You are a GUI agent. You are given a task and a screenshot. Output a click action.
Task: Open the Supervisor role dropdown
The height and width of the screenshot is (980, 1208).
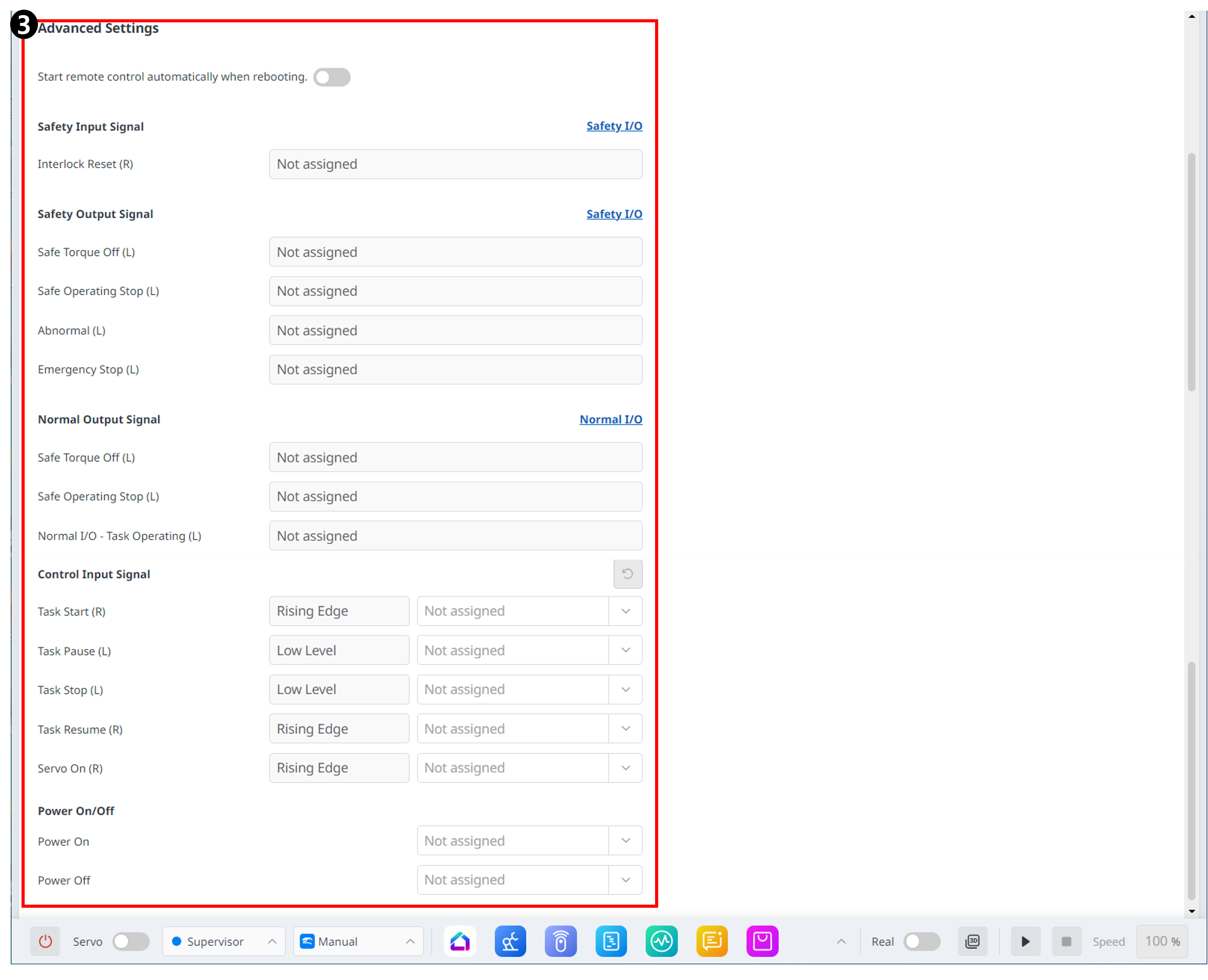click(224, 941)
